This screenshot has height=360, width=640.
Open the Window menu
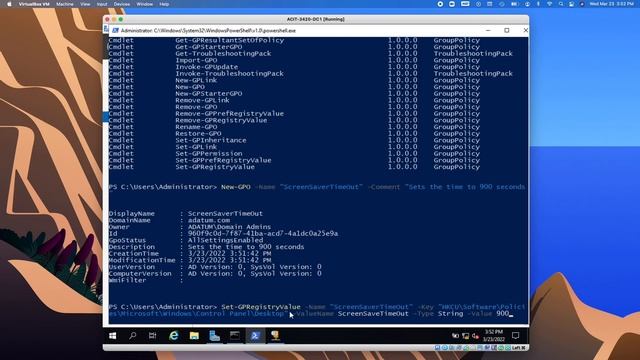(x=144, y=4)
